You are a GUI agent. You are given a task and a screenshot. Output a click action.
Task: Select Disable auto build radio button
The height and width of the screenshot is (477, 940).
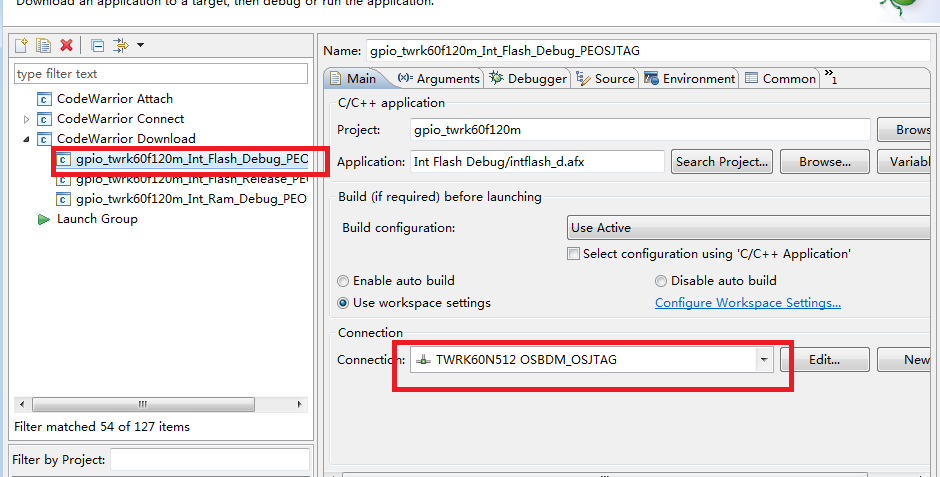661,281
